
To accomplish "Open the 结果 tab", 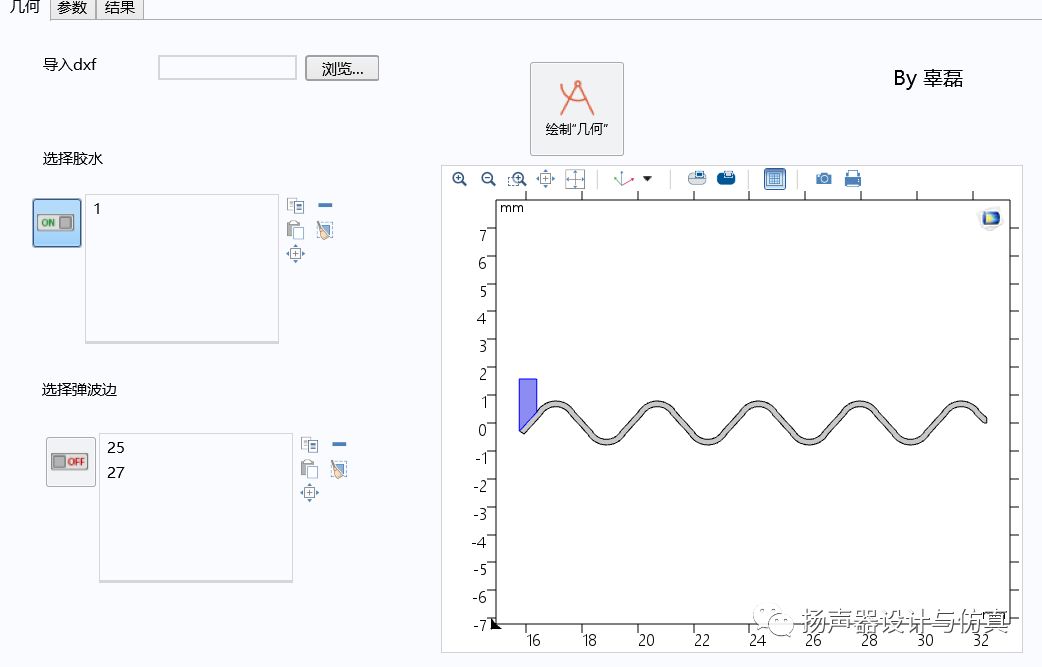I will (120, 8).
